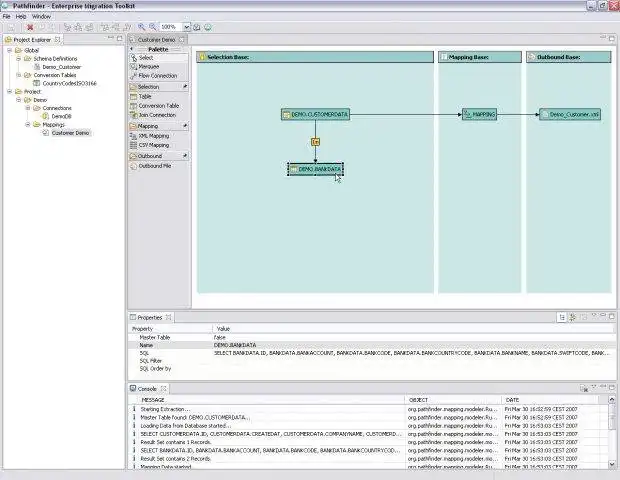The height and width of the screenshot is (480, 620).
Task: Pin the Outbound palette drawer
Action: pyautogui.click(x=185, y=156)
